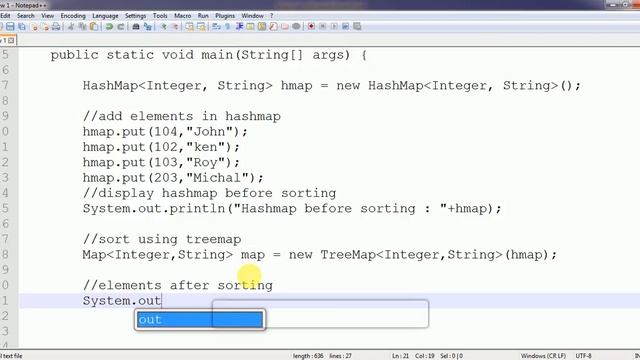Viewport: 640px width, 360px height.
Task: Click the 'public static void main' line
Action: 209,55
